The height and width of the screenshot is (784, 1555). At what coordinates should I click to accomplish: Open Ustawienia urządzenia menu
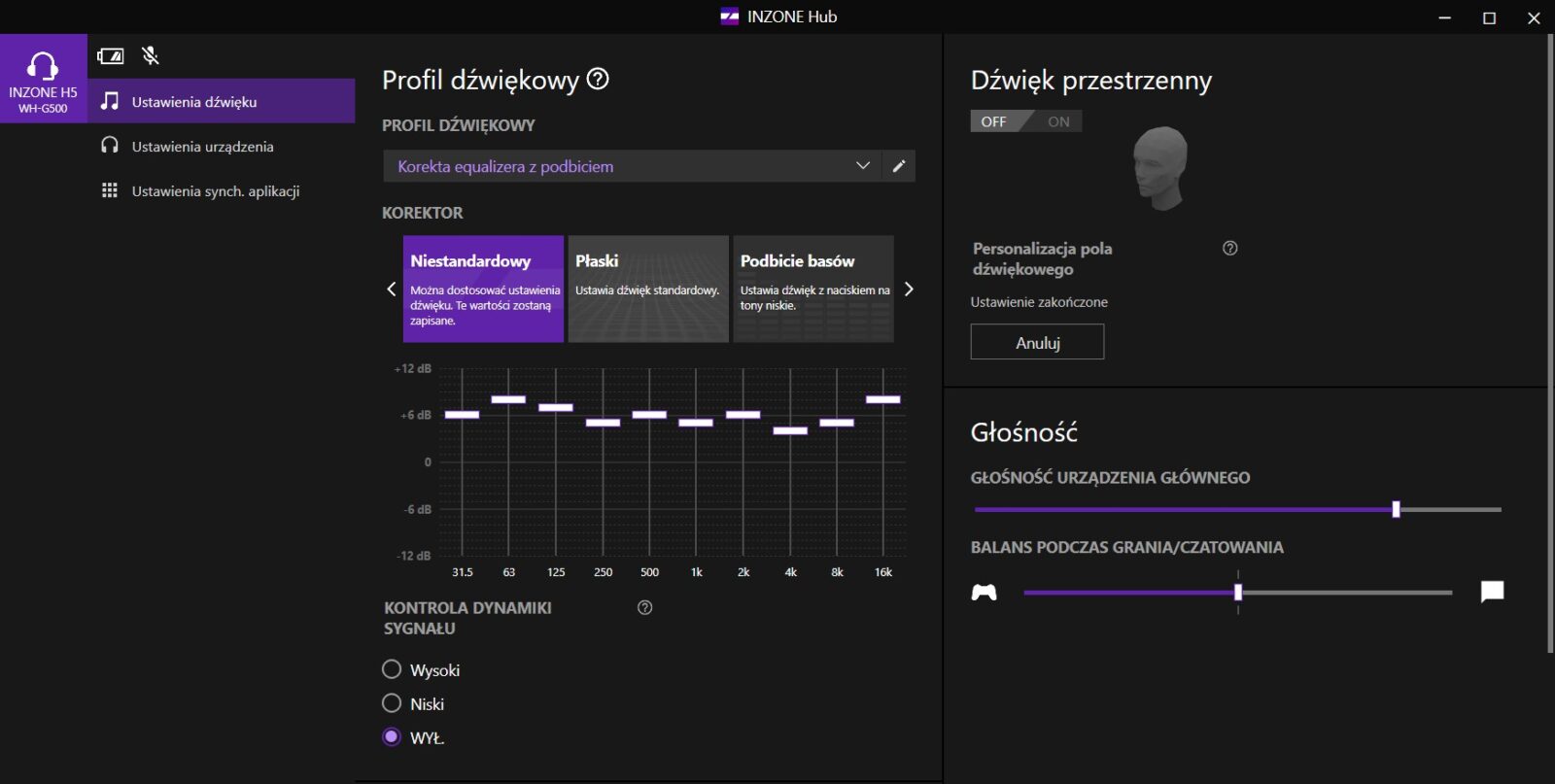click(202, 147)
